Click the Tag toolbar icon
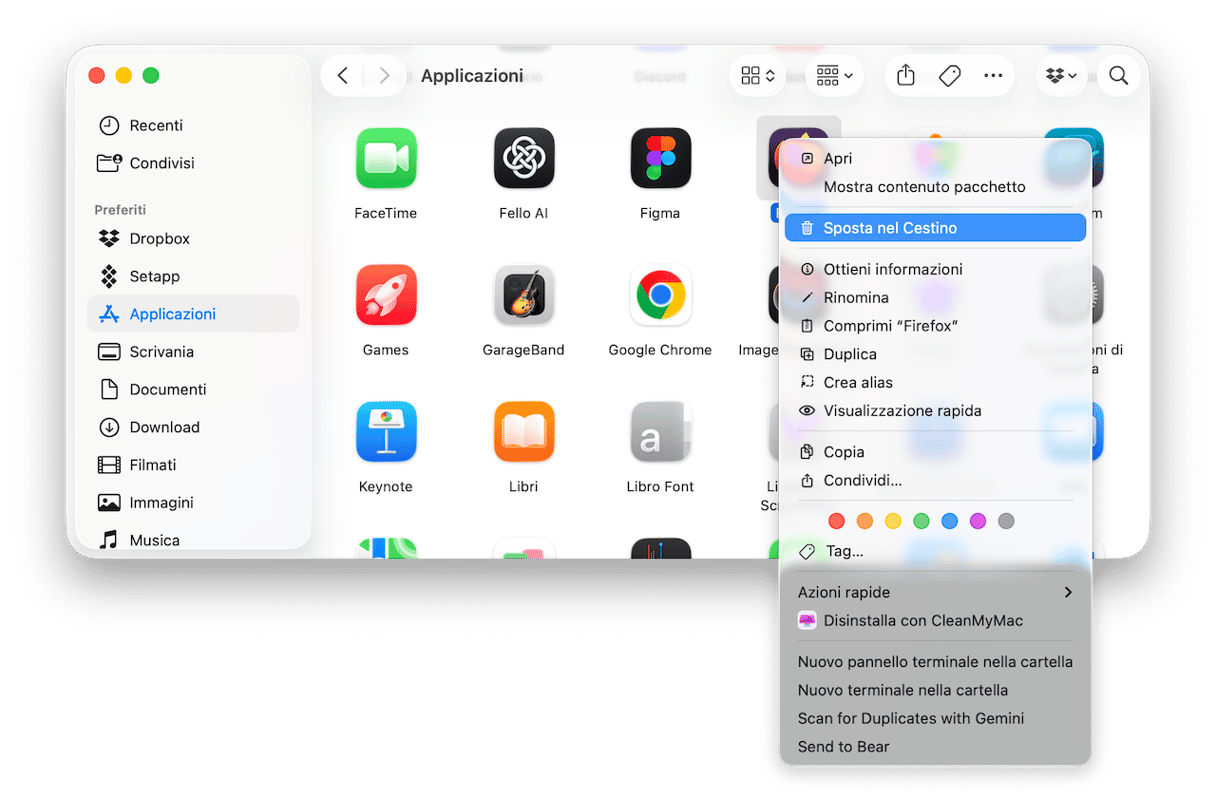This screenshot has height=798, width=1216. [x=950, y=76]
